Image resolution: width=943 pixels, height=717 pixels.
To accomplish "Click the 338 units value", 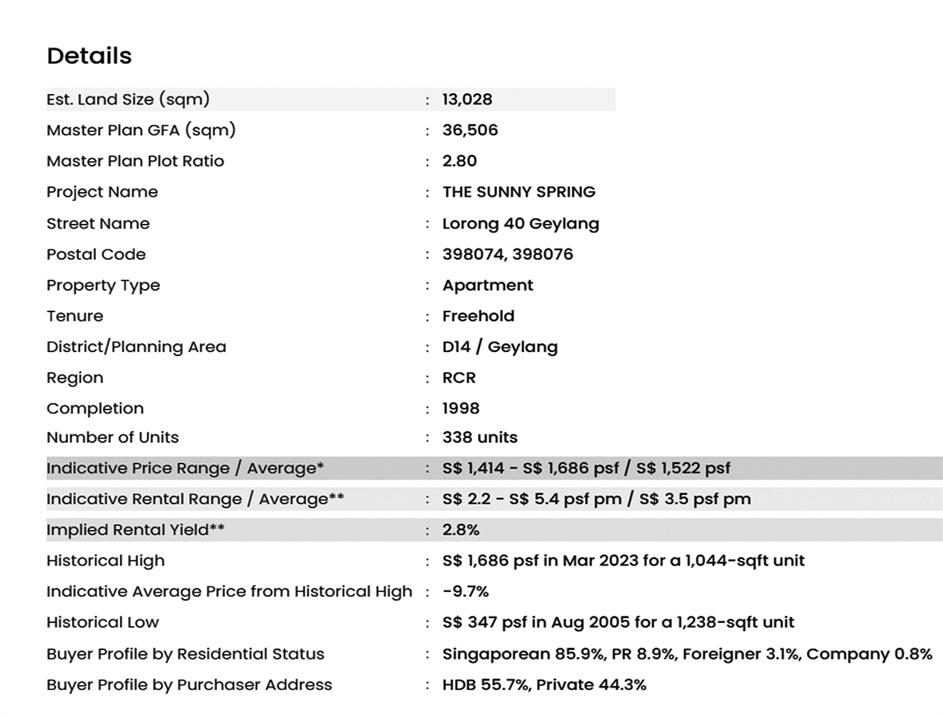I will 479,437.
